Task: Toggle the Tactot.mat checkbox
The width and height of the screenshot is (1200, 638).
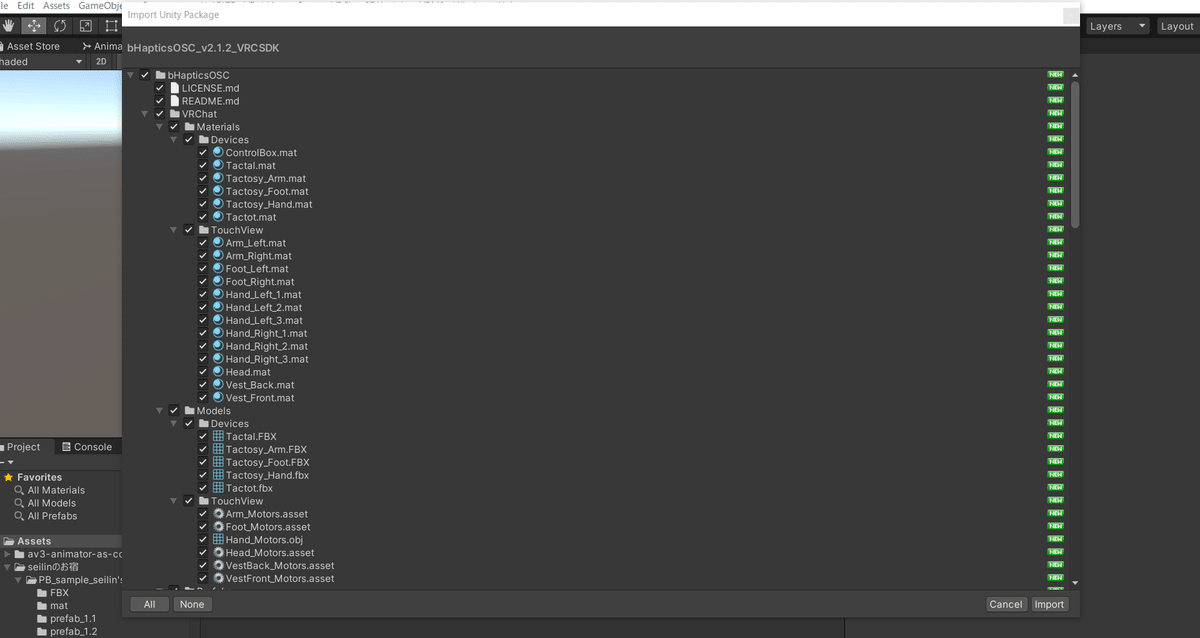Action: tap(203, 217)
